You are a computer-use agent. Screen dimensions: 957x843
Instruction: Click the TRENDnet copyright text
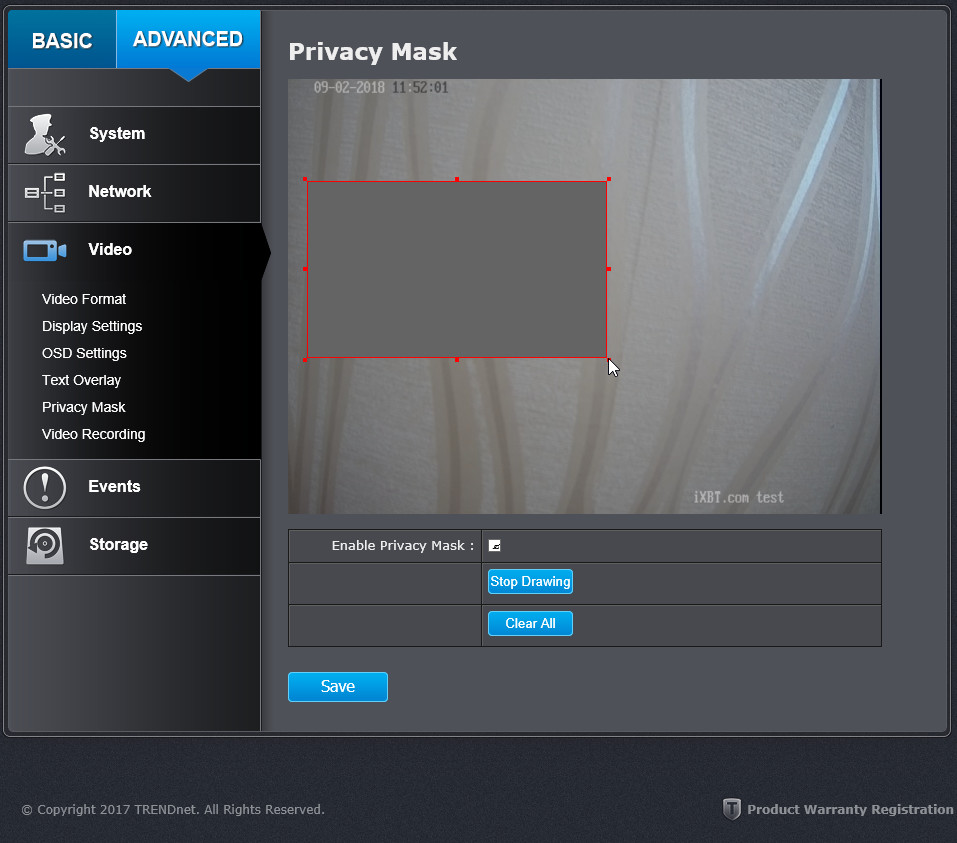tap(173, 809)
